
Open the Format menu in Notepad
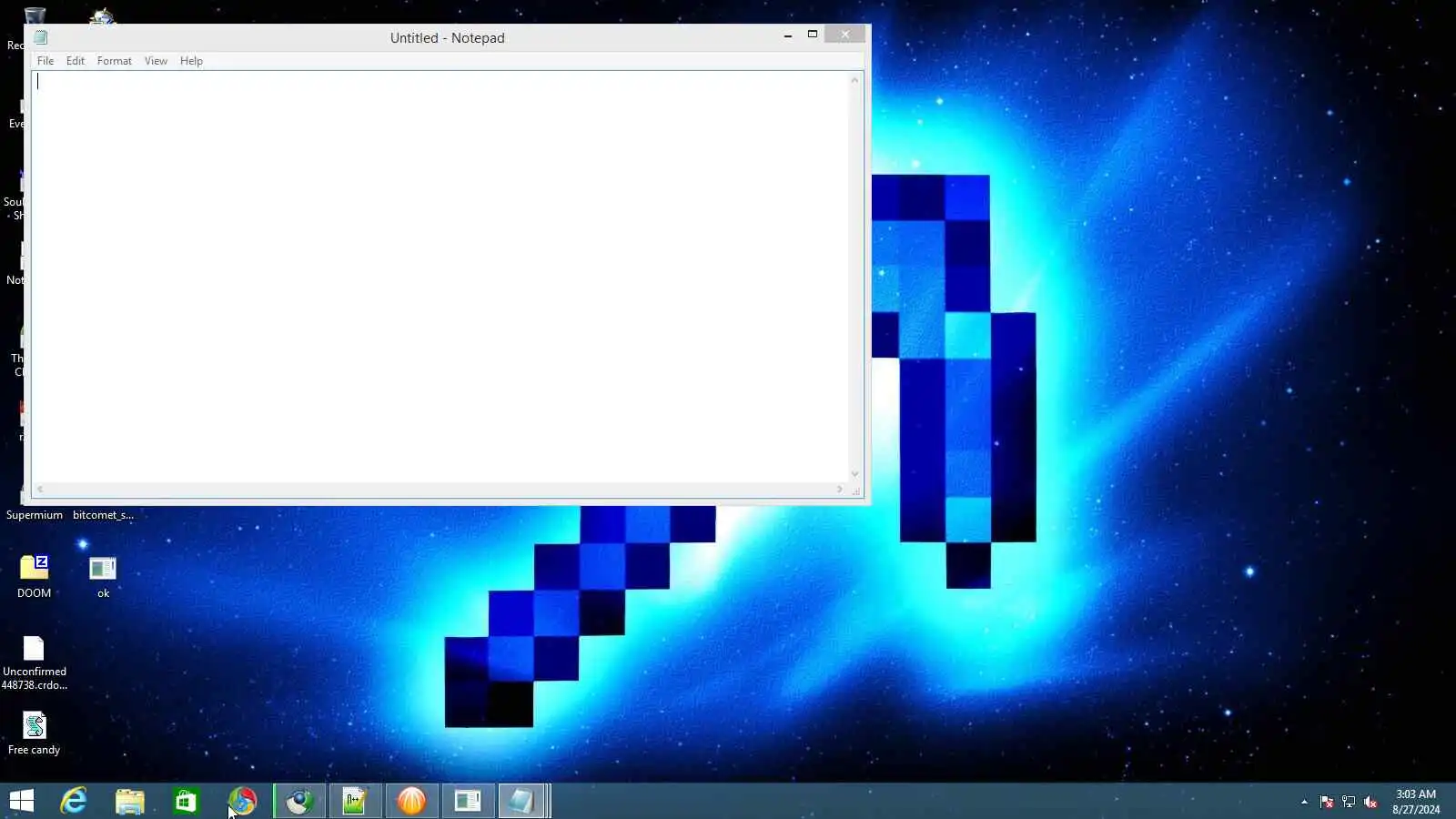pos(115,61)
